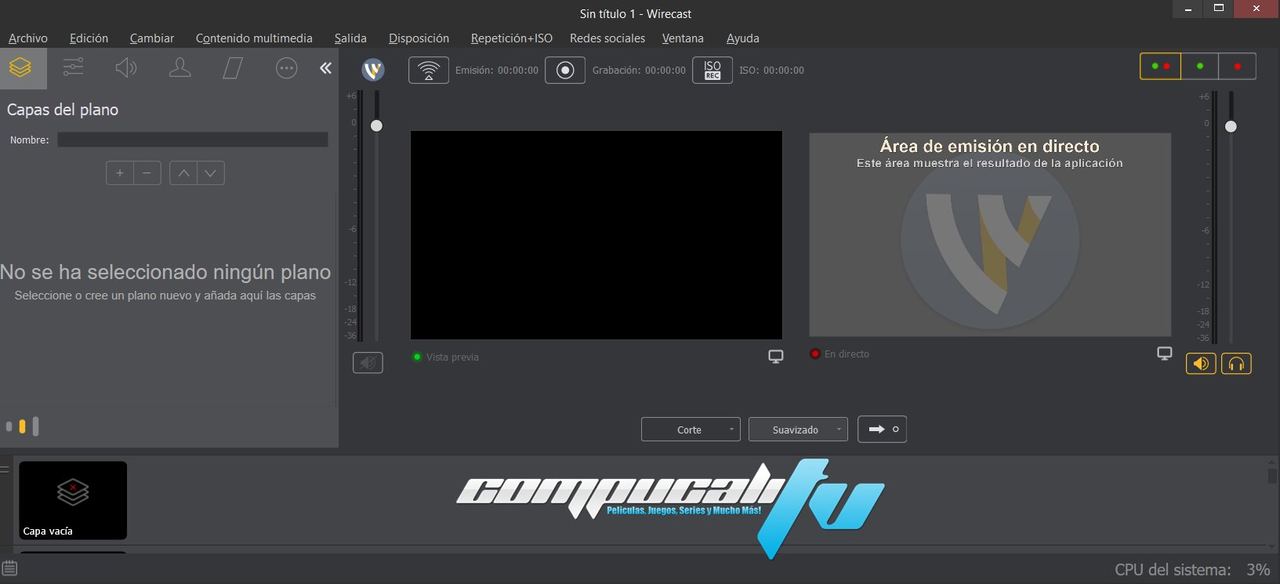Start streaming with the broadcast Wi-Fi icon
This screenshot has height=584, width=1280.
coord(428,70)
